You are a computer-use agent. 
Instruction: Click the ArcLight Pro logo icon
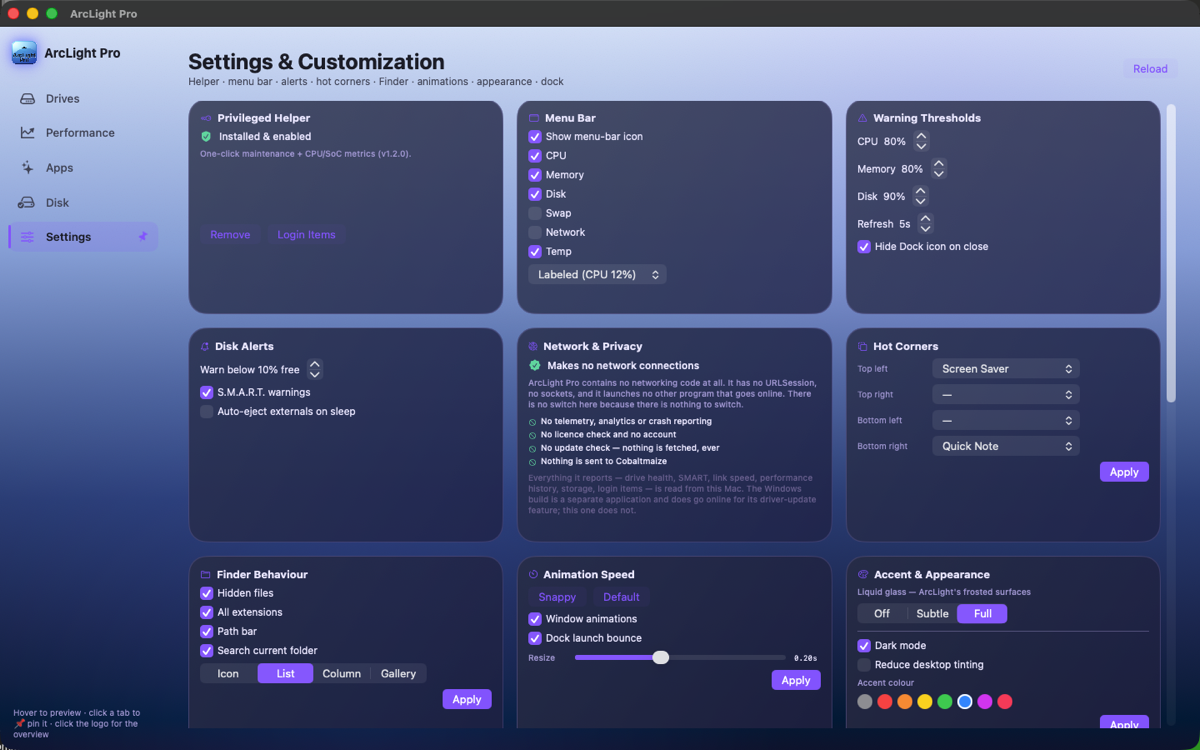click(x=24, y=53)
